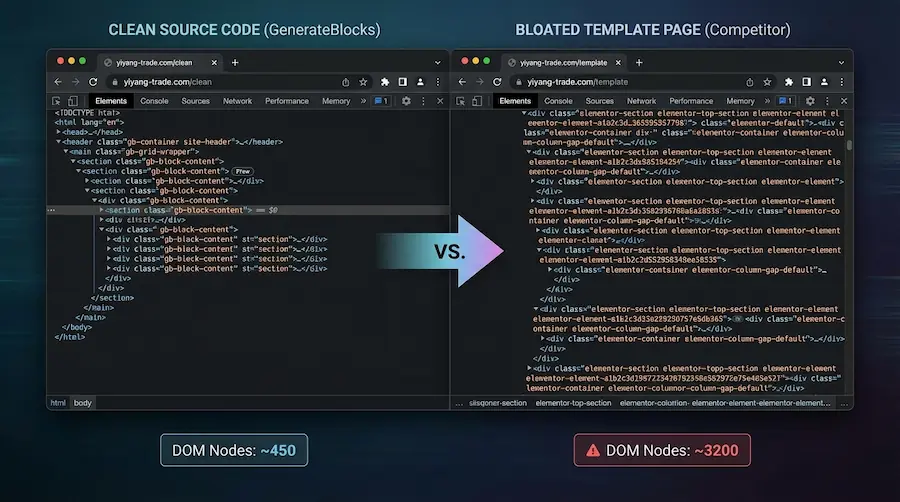Toggle device toolbar in right DevTools panel
This screenshot has height=502, width=900.
pyautogui.click(x=476, y=101)
